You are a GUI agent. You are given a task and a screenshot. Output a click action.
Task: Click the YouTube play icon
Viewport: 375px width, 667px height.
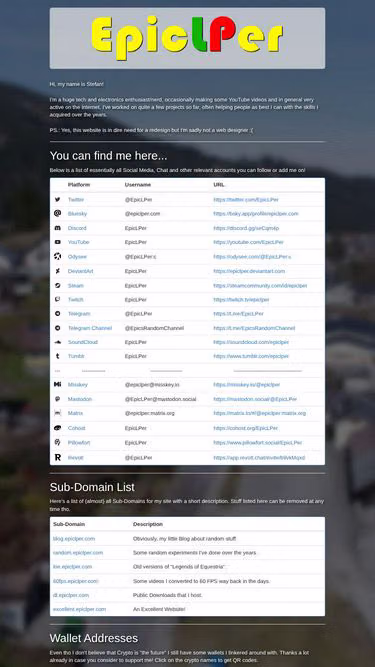[57, 242]
